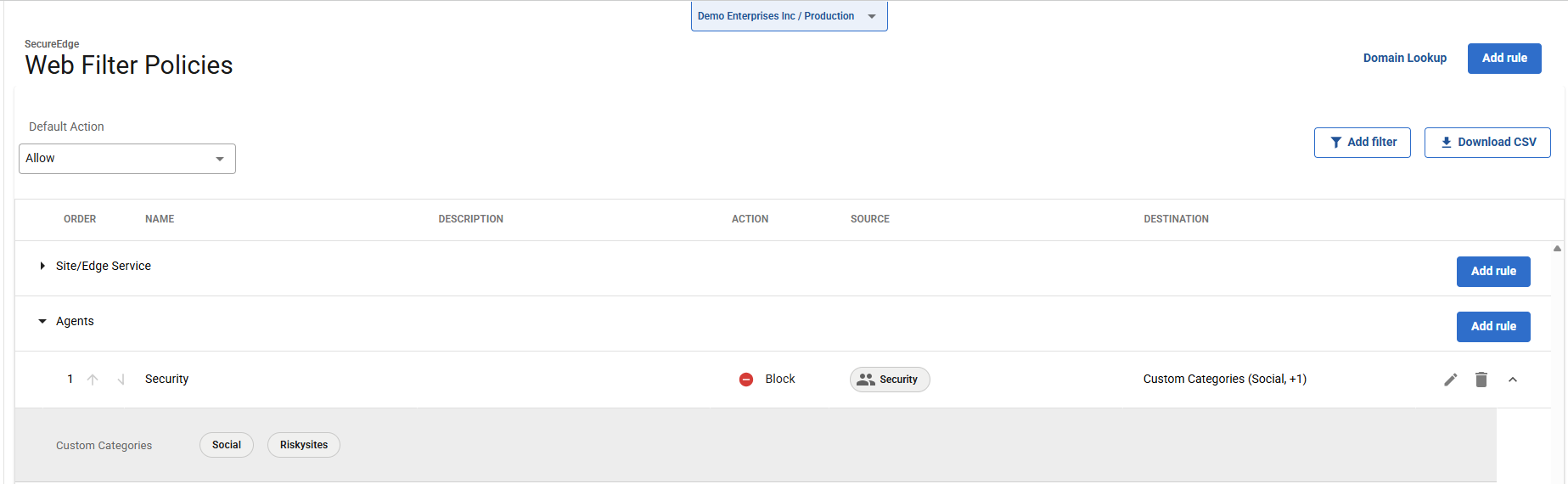The width and height of the screenshot is (1568, 484).
Task: Click the Riskysites category chip
Action: coord(303,445)
